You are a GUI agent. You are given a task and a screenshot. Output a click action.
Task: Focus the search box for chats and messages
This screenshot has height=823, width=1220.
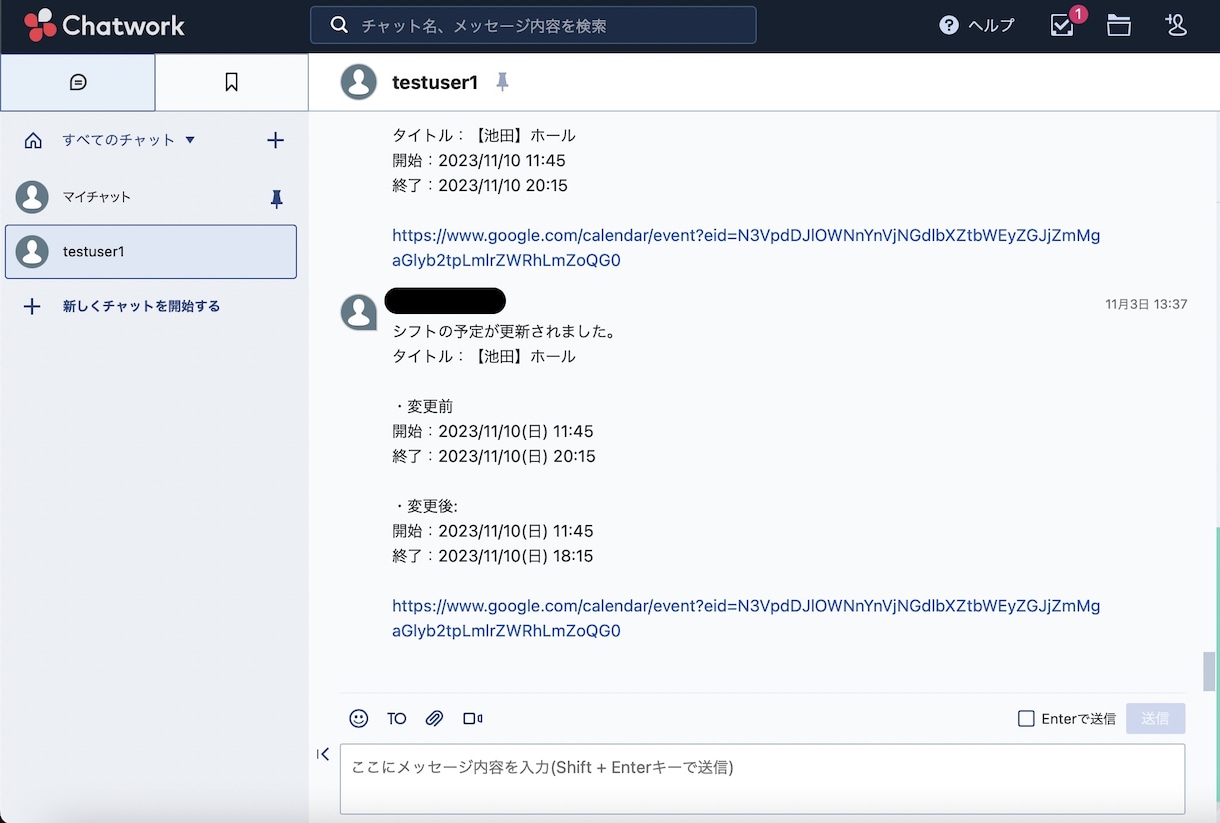pyautogui.click(x=533, y=25)
